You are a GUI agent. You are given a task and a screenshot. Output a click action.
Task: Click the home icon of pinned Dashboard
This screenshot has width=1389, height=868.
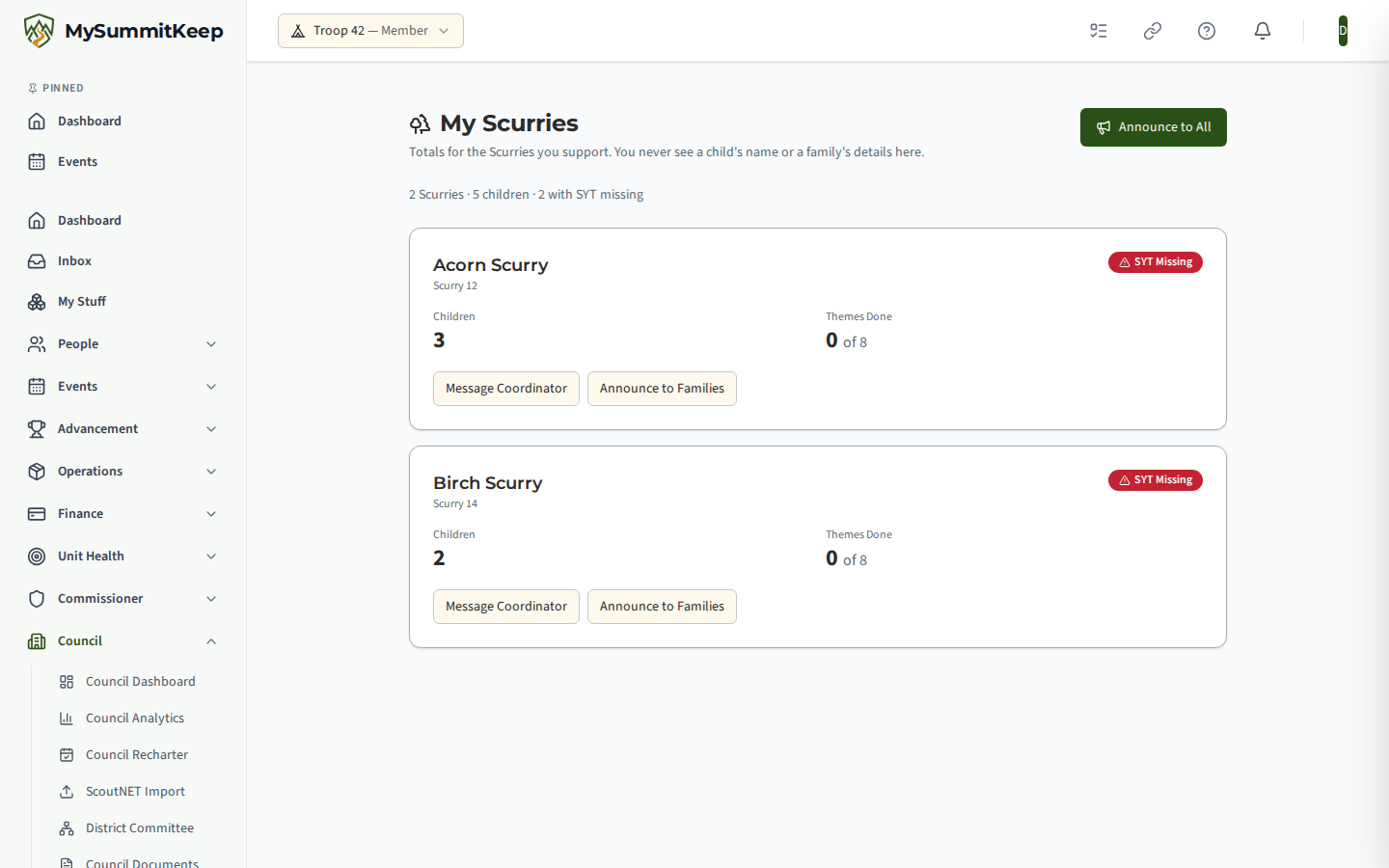coord(37,122)
